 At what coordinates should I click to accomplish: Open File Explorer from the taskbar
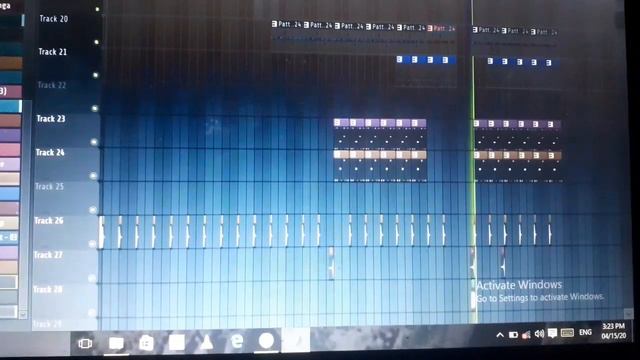click(x=116, y=343)
